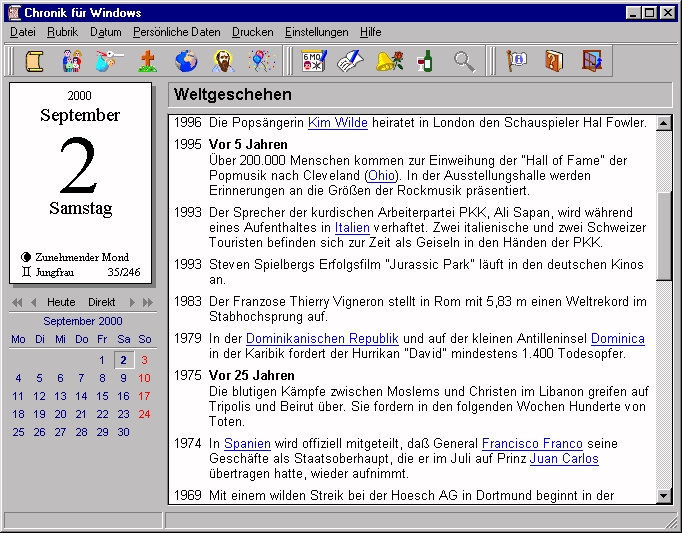The height and width of the screenshot is (533, 682).
Task: Open the Juan Carlos link
Action: click(564, 459)
